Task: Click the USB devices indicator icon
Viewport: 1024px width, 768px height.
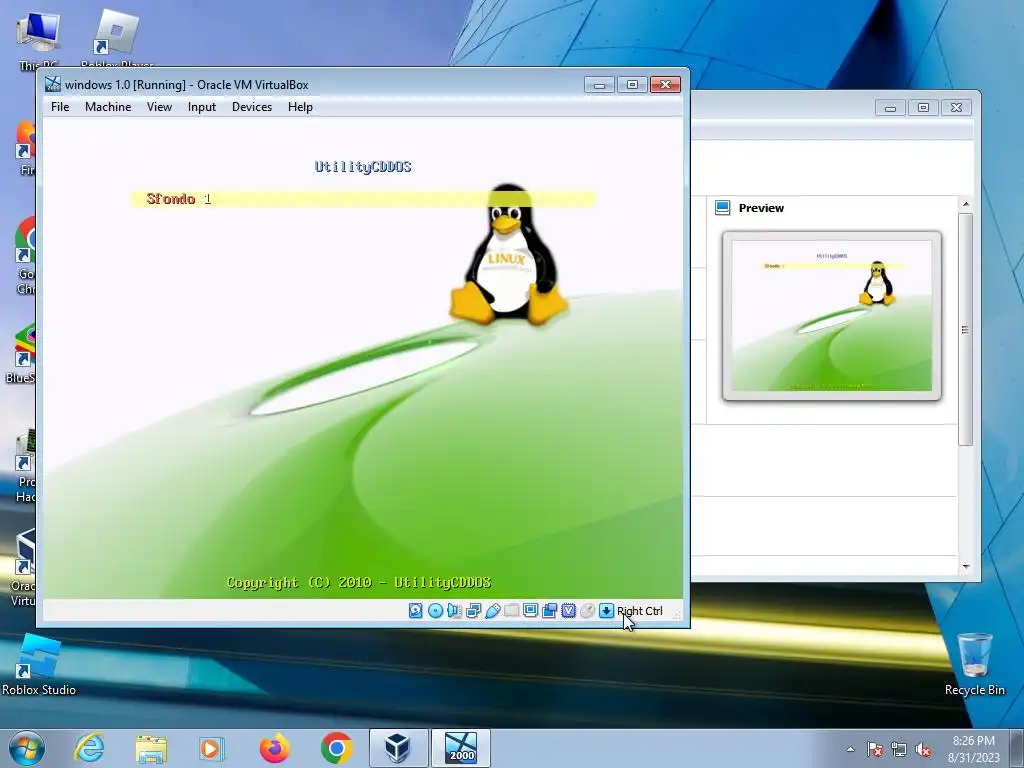Action: point(492,611)
